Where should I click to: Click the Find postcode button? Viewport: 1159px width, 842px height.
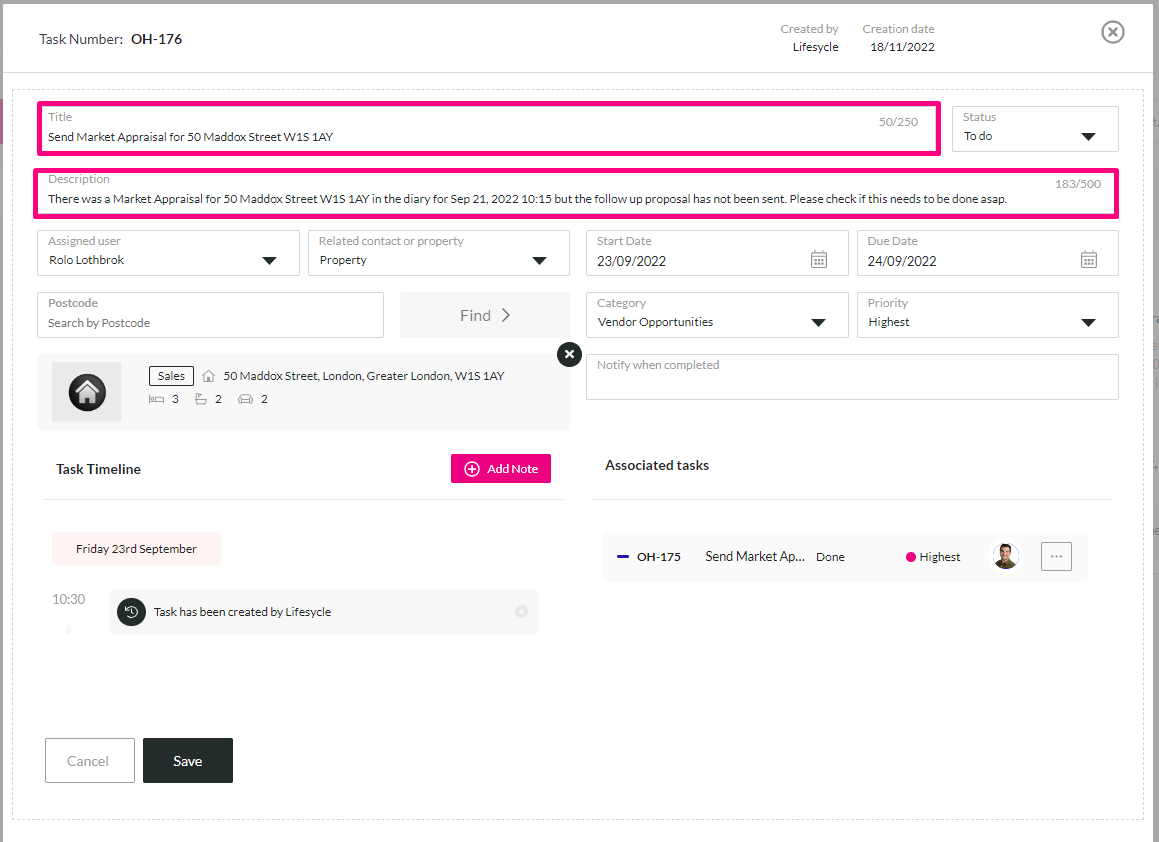pyautogui.click(x=485, y=315)
